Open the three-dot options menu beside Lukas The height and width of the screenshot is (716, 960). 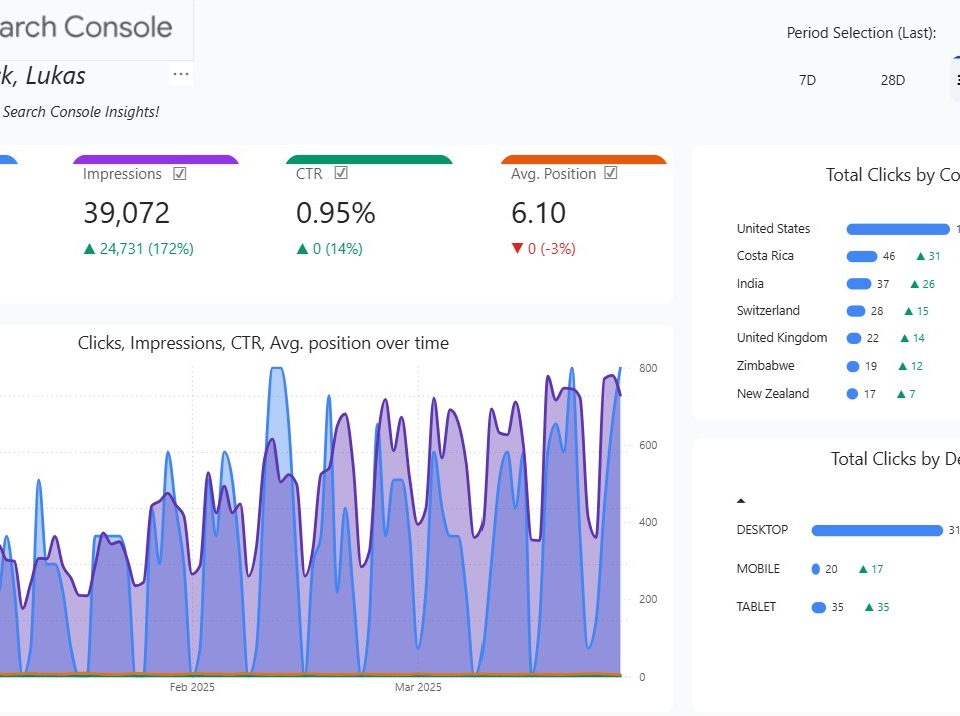[180, 72]
